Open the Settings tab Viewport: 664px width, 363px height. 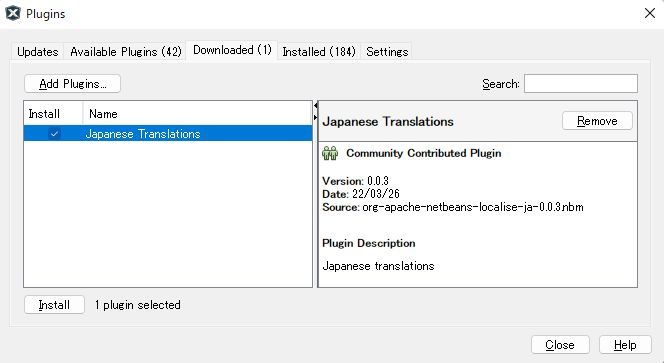[x=387, y=52]
